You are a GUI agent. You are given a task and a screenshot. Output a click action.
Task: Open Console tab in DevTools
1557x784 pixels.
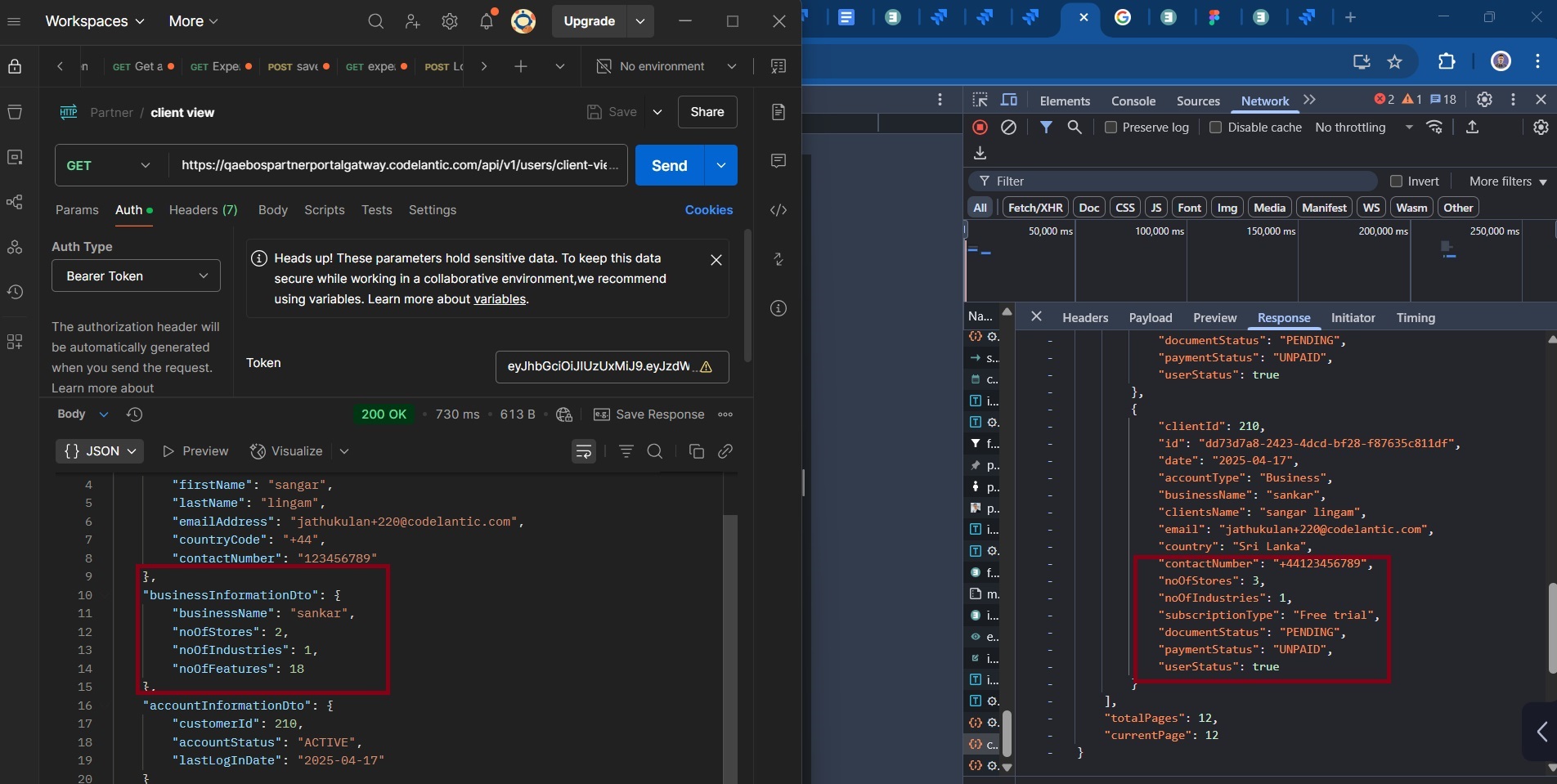pos(1133,101)
